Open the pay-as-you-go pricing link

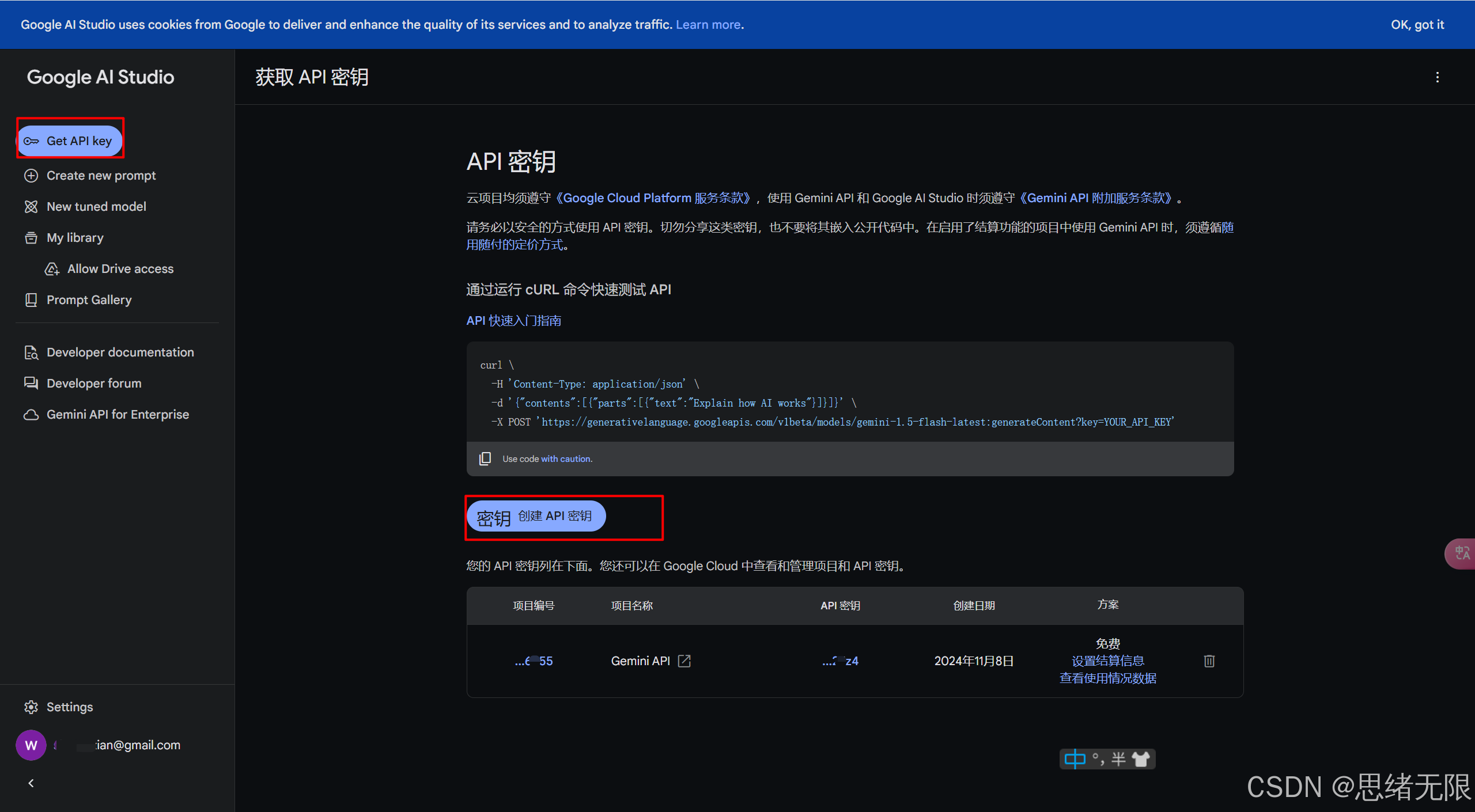point(850,236)
